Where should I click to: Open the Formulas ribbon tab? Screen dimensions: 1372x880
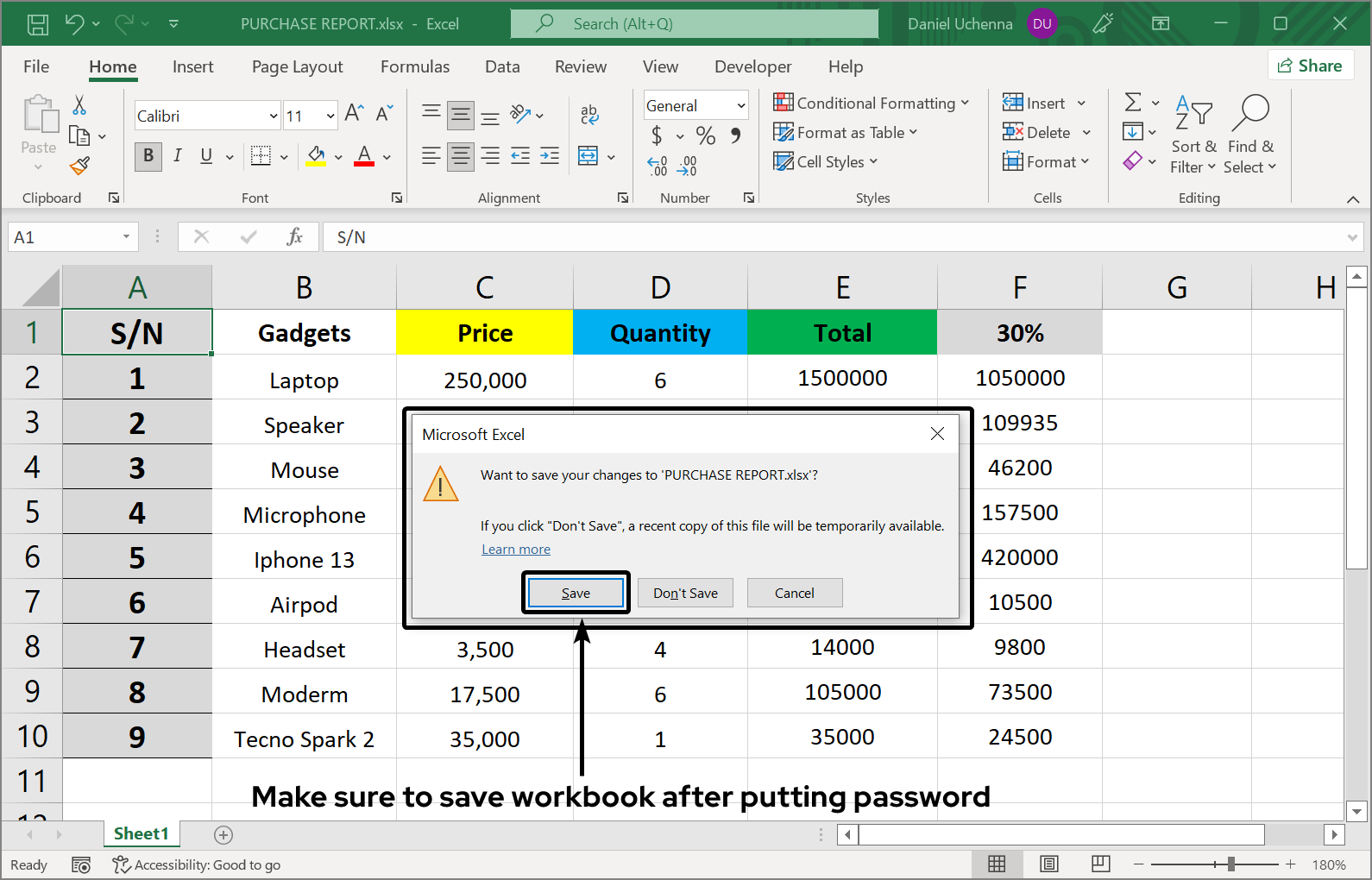tap(415, 66)
